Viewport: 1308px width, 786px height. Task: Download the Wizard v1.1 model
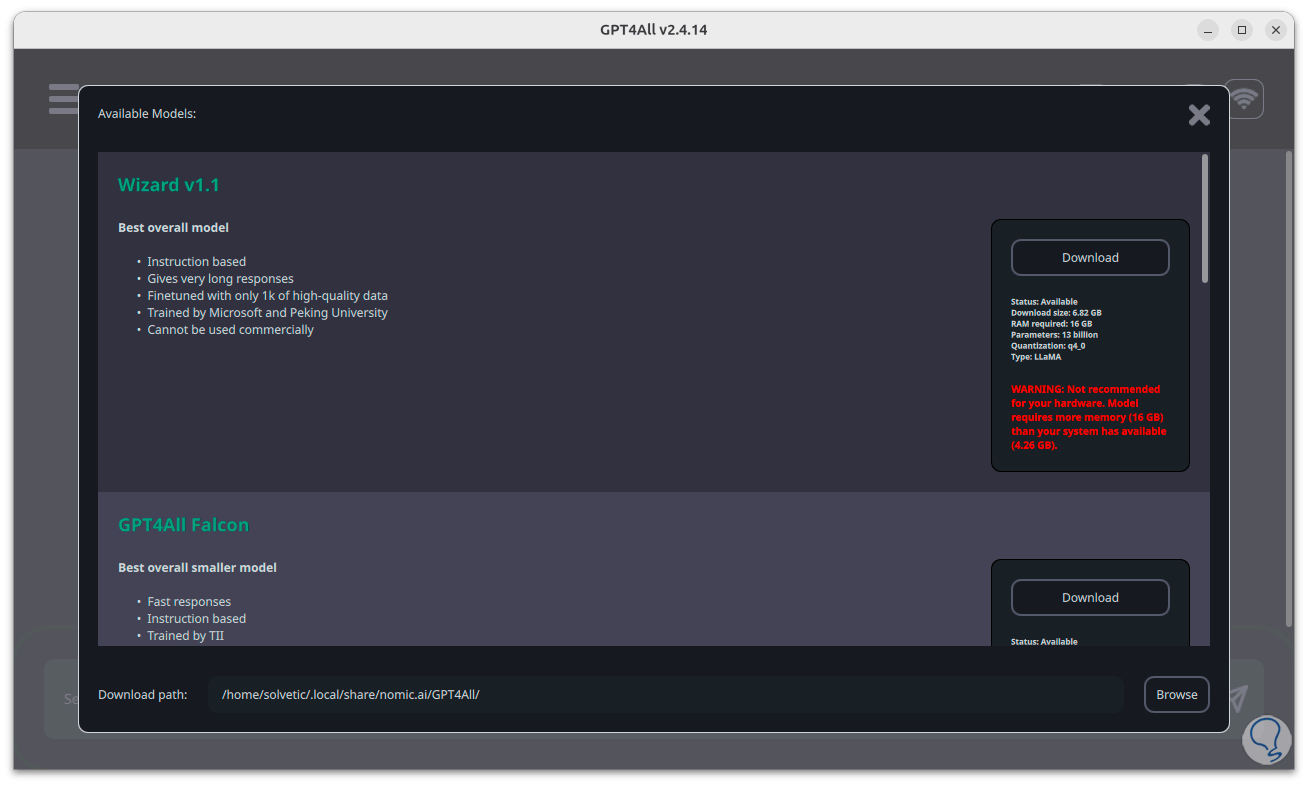pos(1090,257)
